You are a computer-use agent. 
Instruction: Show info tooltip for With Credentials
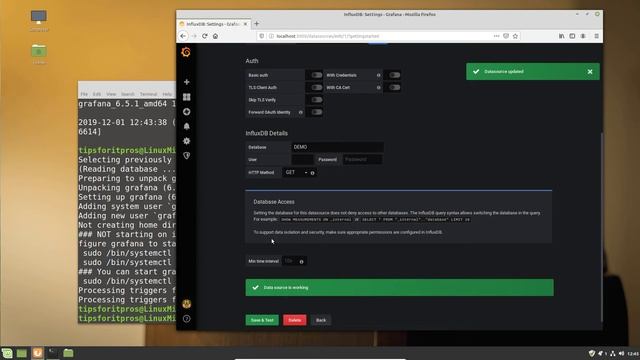[x=378, y=75]
